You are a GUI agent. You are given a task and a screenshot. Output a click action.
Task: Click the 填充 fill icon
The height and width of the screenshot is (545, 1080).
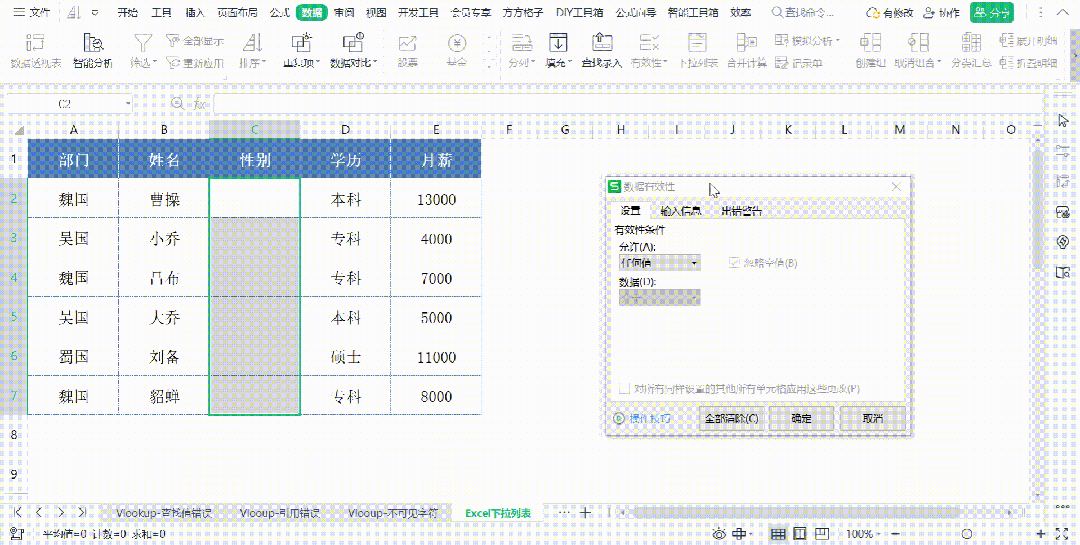557,43
